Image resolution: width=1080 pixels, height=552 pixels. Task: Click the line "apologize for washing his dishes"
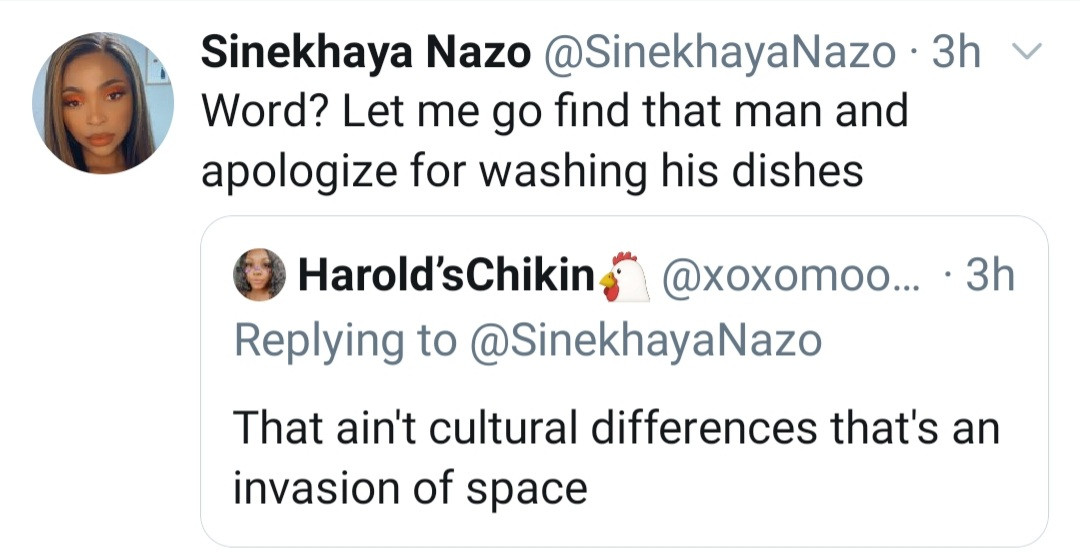[x=532, y=171]
